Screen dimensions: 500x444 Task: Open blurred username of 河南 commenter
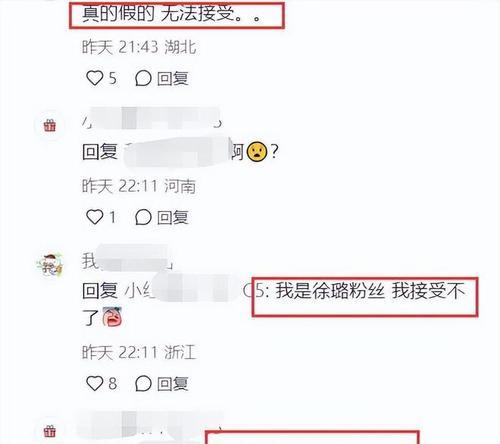[x=152, y=119]
